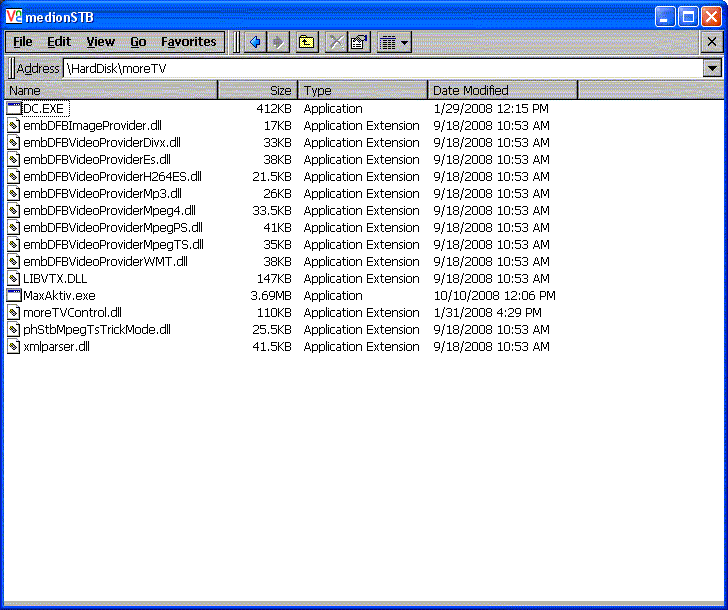
Task: Sort by the Name column header
Action: pyautogui.click(x=111, y=90)
